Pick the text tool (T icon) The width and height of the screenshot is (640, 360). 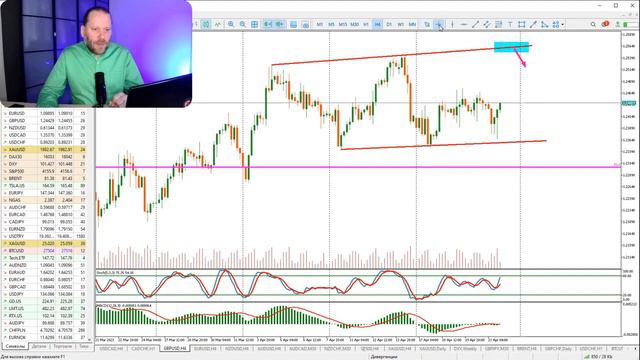point(510,24)
